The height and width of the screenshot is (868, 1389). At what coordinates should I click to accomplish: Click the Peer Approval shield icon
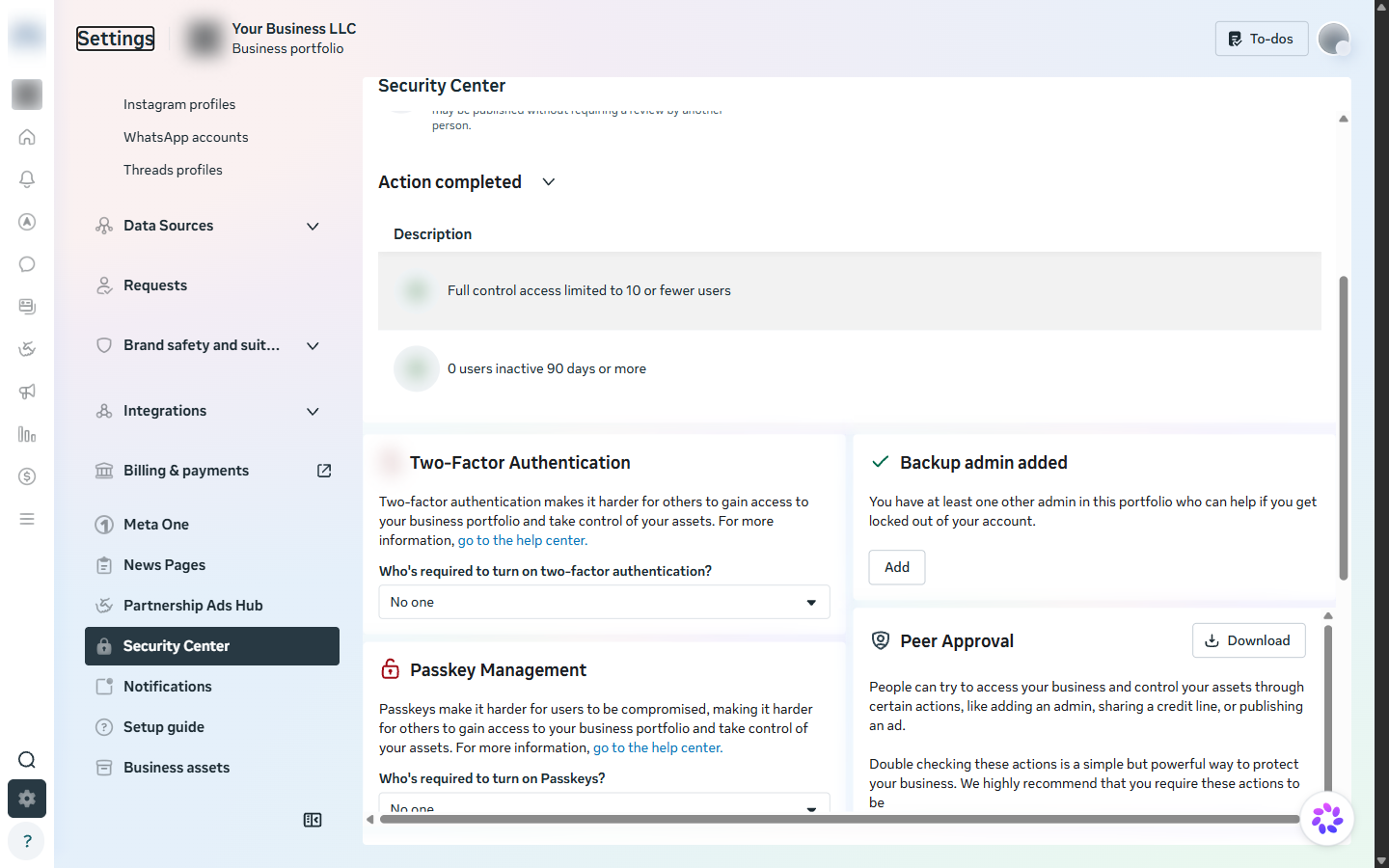click(x=881, y=640)
